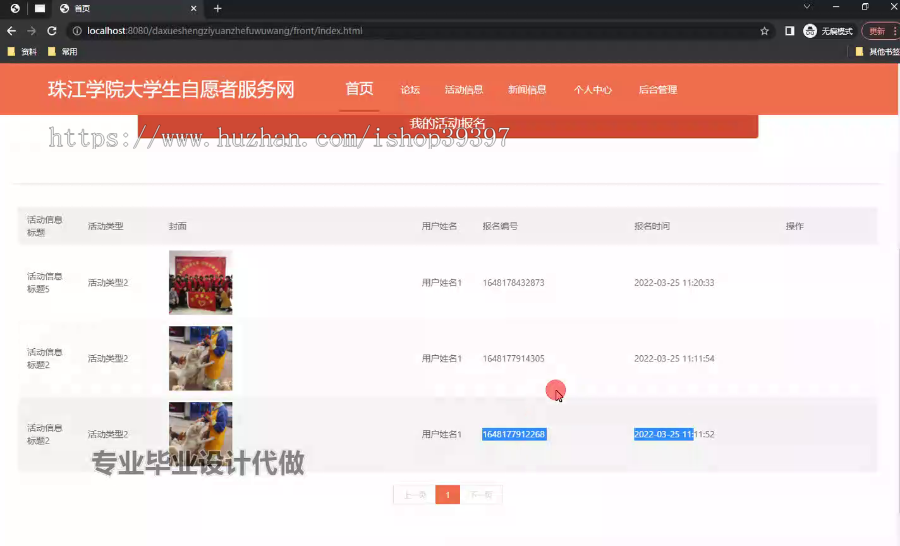Click timestamp 2022-03-25 11:11:54

click(674, 358)
